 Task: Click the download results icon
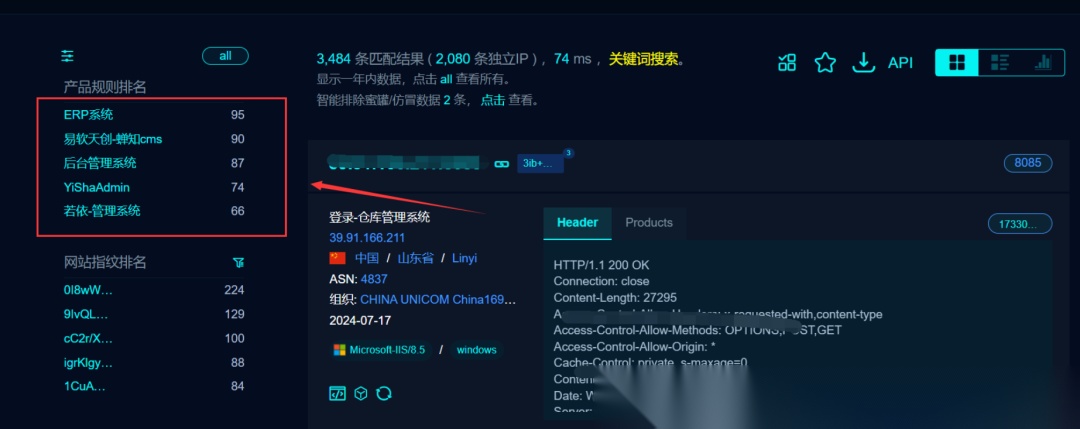tap(863, 63)
